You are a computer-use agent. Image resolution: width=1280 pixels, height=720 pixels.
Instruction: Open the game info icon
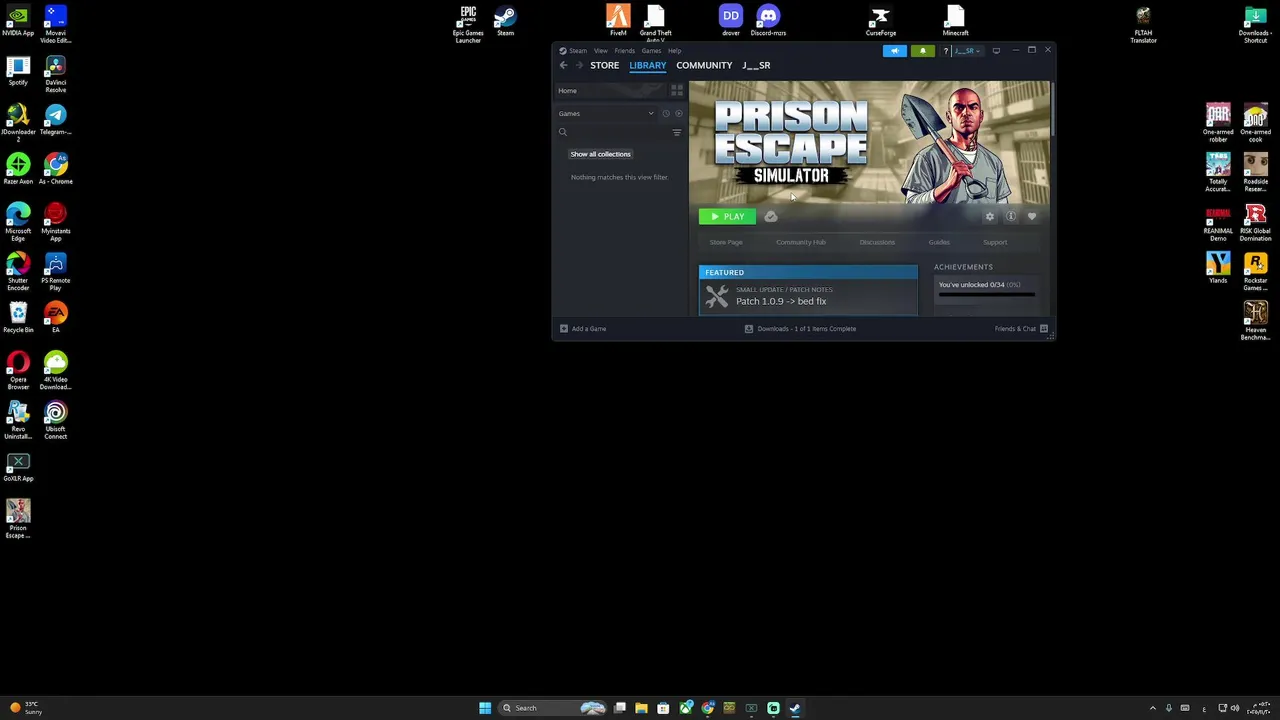(x=1011, y=216)
